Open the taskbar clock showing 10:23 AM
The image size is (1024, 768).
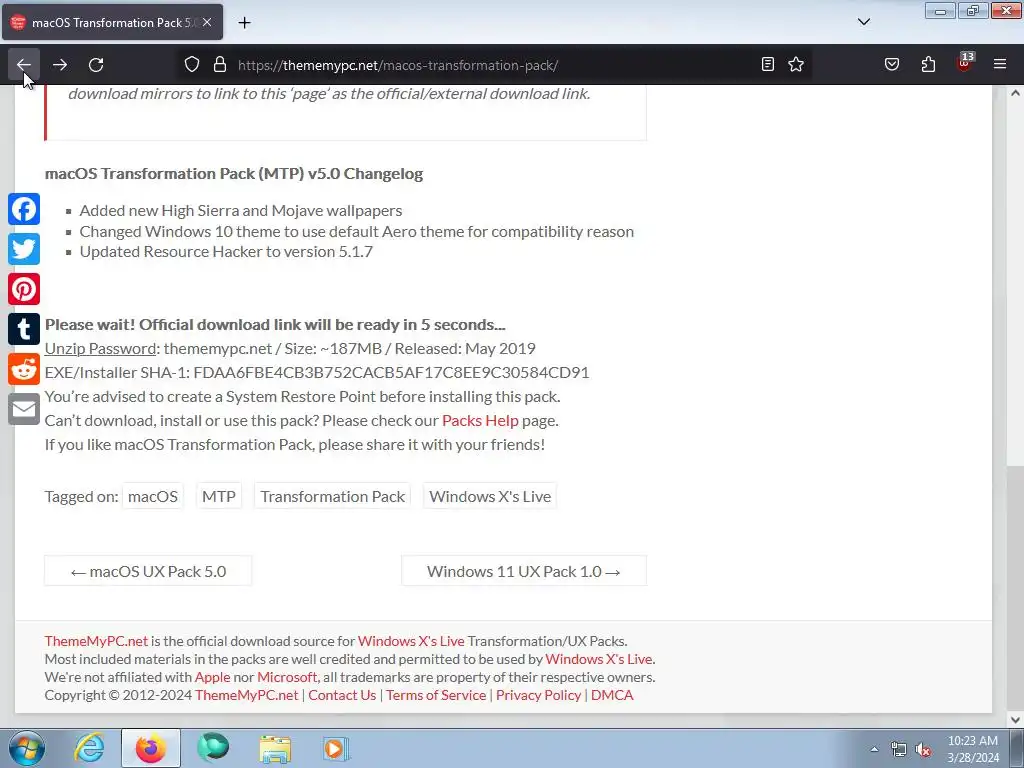973,749
